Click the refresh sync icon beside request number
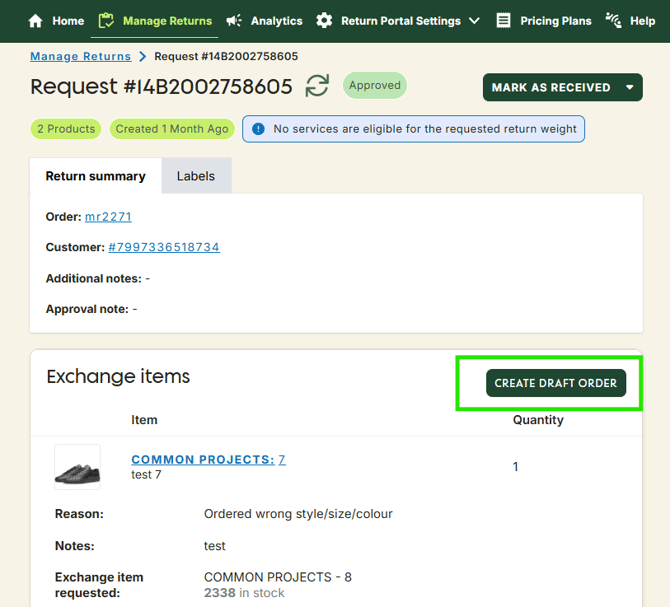Viewport: 670px width, 607px height. tap(317, 86)
